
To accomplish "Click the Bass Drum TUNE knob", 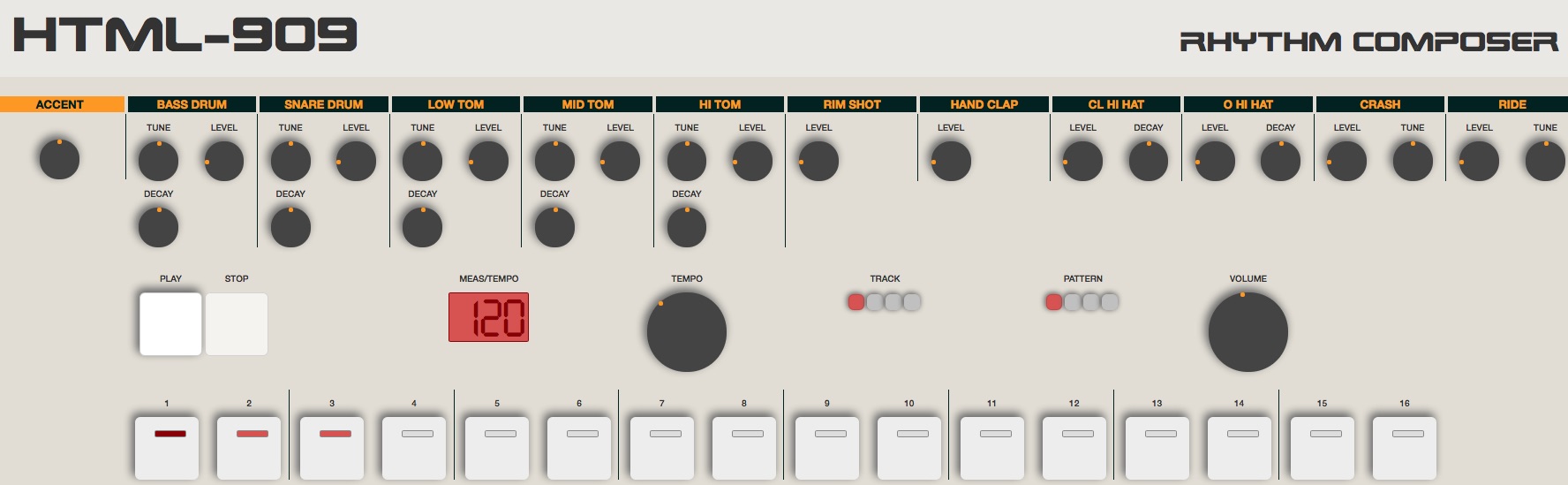I will (159, 162).
